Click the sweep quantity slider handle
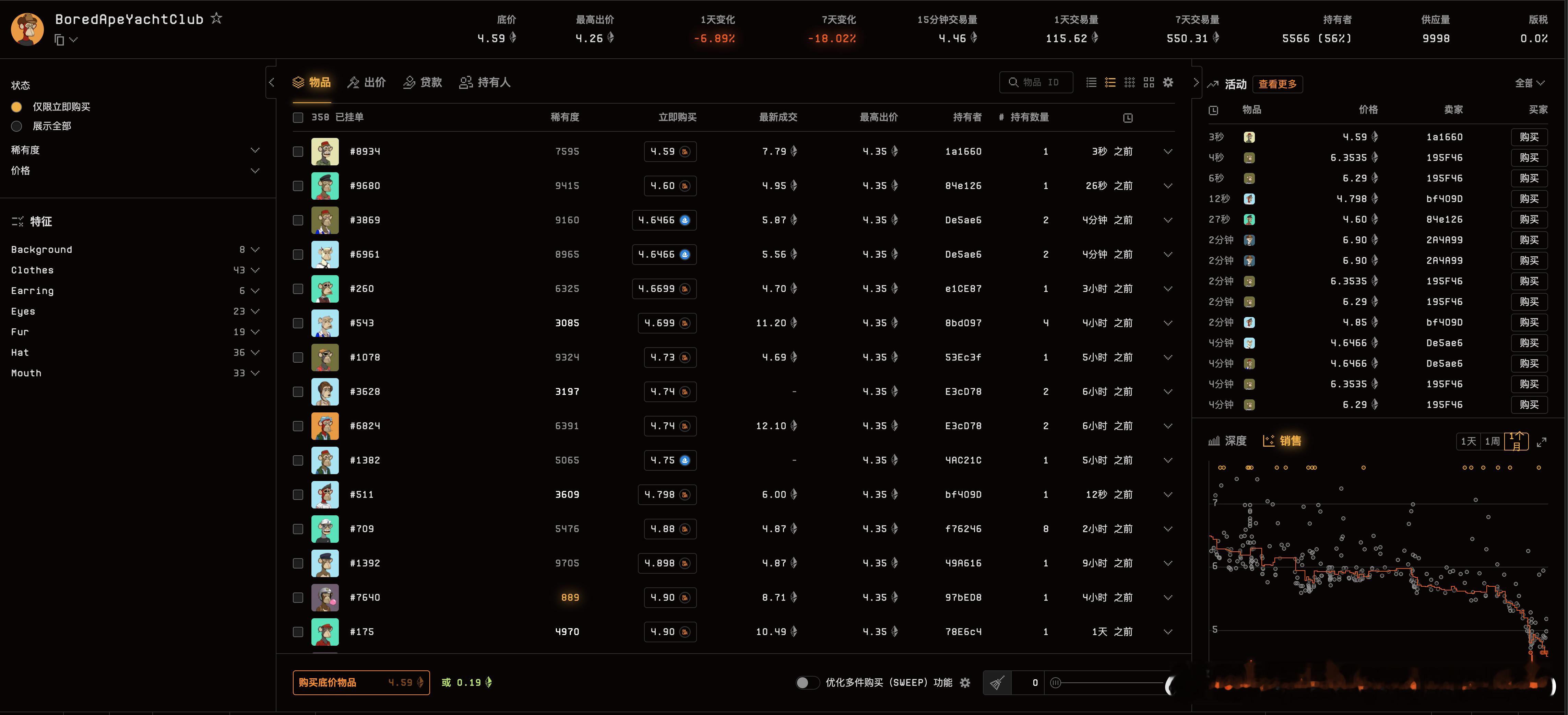Image resolution: width=1568 pixels, height=715 pixels. click(1056, 683)
